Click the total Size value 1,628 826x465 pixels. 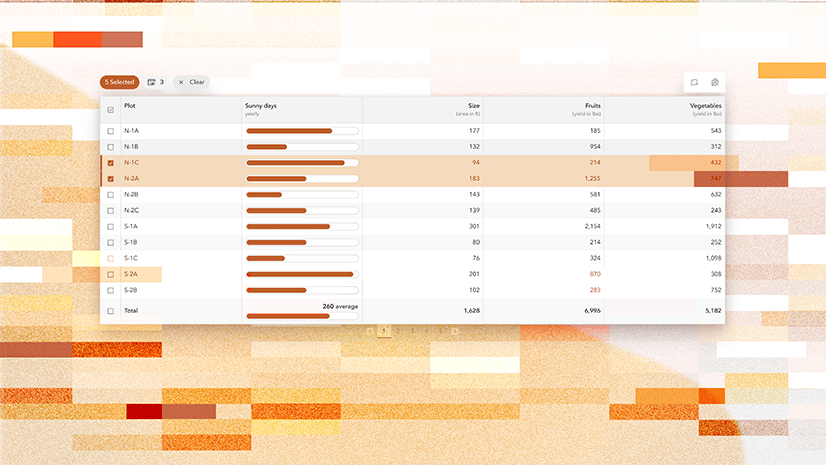point(472,311)
